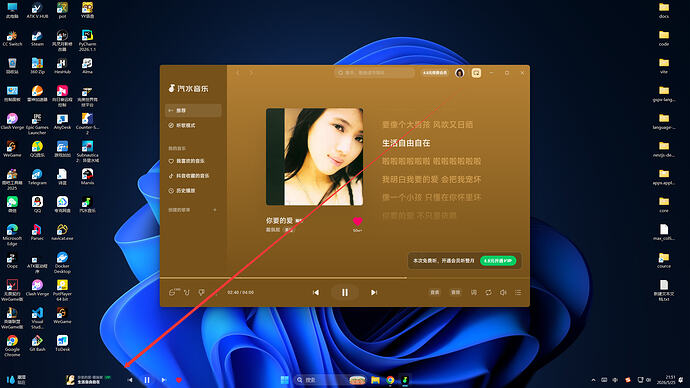Select the code folder on the desktop
Viewport: 690px width, 388px height.
664,38
